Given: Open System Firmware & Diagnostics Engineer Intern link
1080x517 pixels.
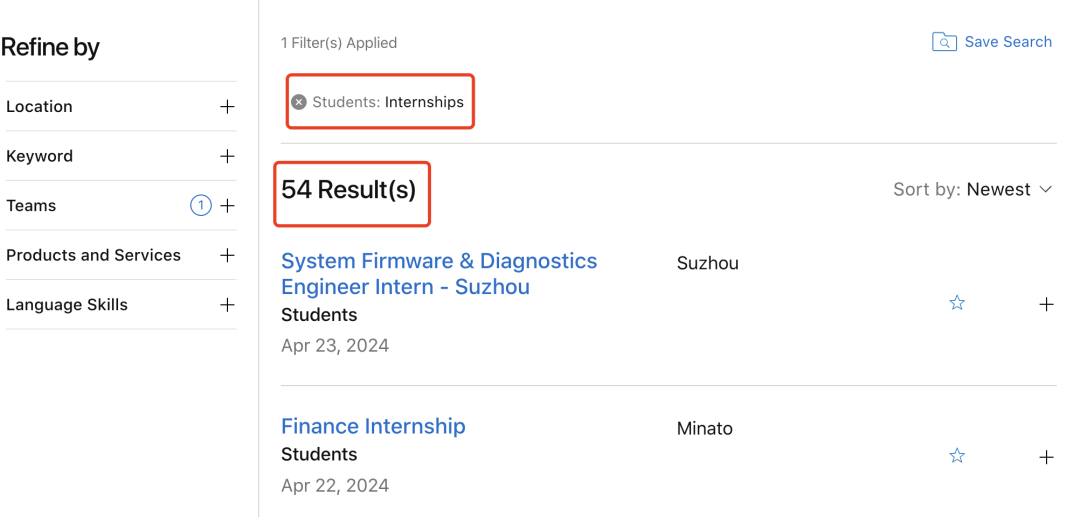Looking at the screenshot, I should (439, 273).
